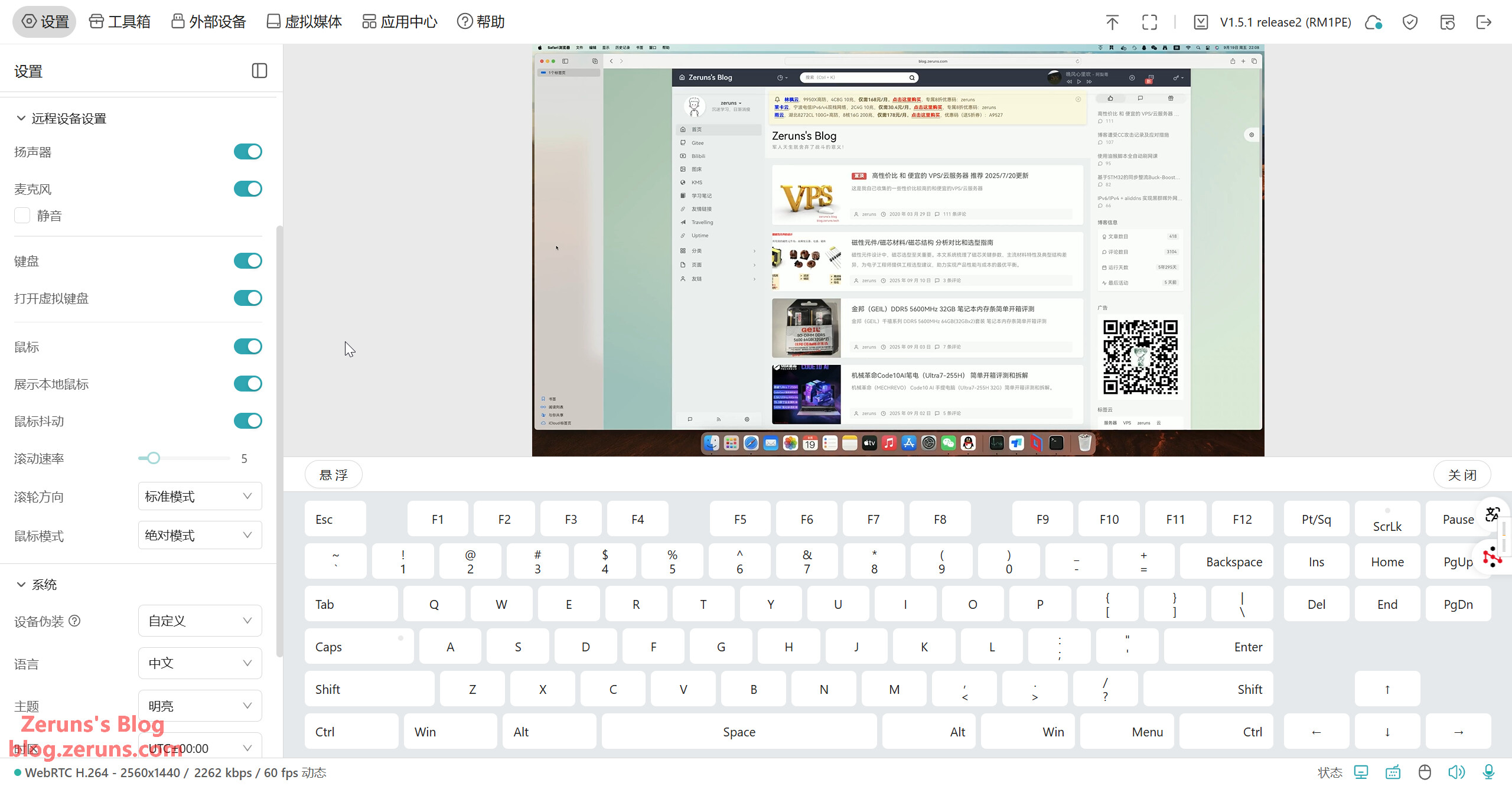
Task: Check the 静音 mute checkbox
Action: [22, 216]
